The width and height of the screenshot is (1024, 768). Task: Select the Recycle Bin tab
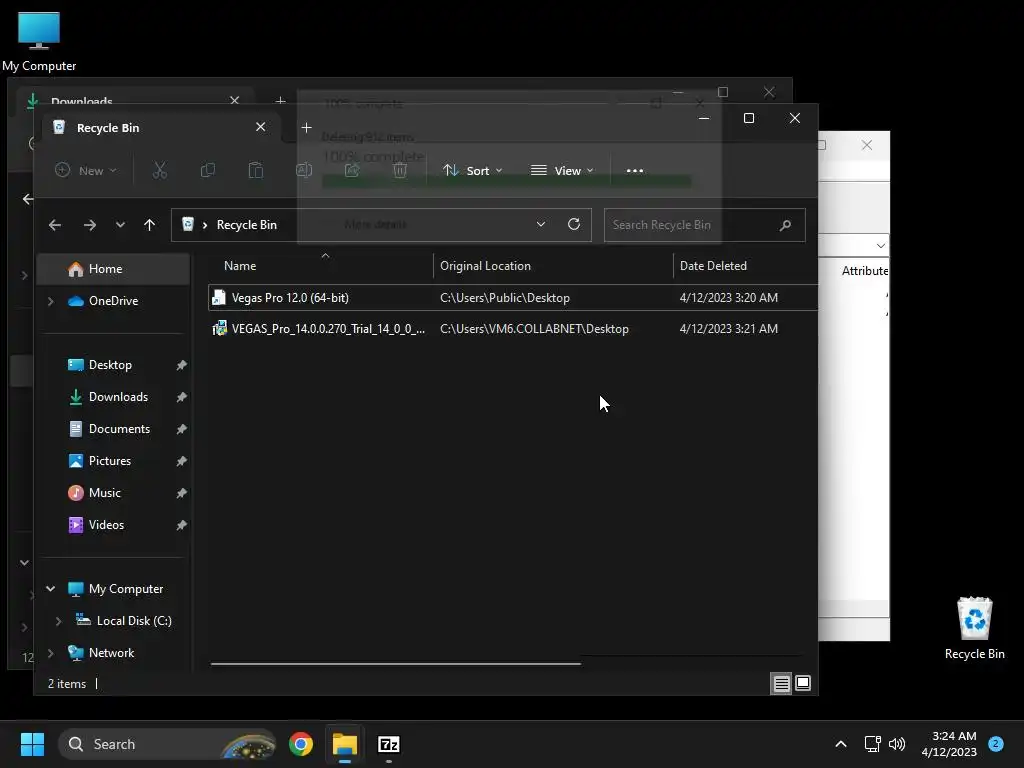pyautogui.click(x=161, y=128)
